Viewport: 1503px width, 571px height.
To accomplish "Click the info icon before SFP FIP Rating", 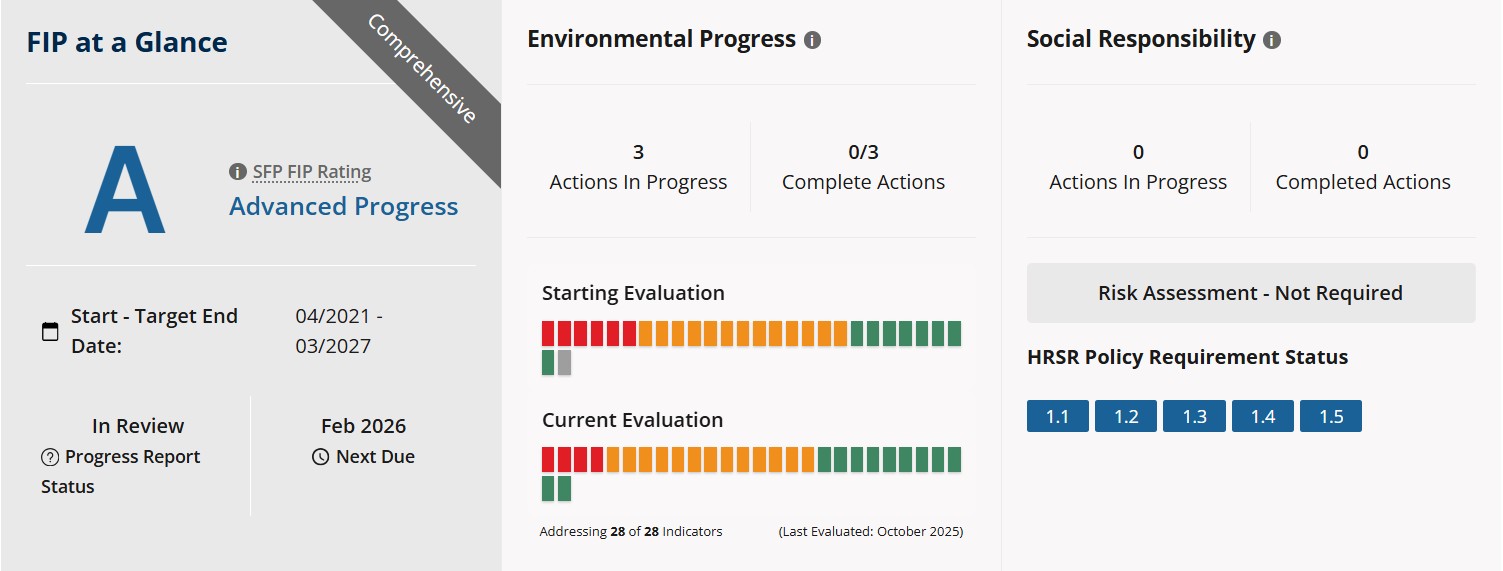I will pos(237,172).
